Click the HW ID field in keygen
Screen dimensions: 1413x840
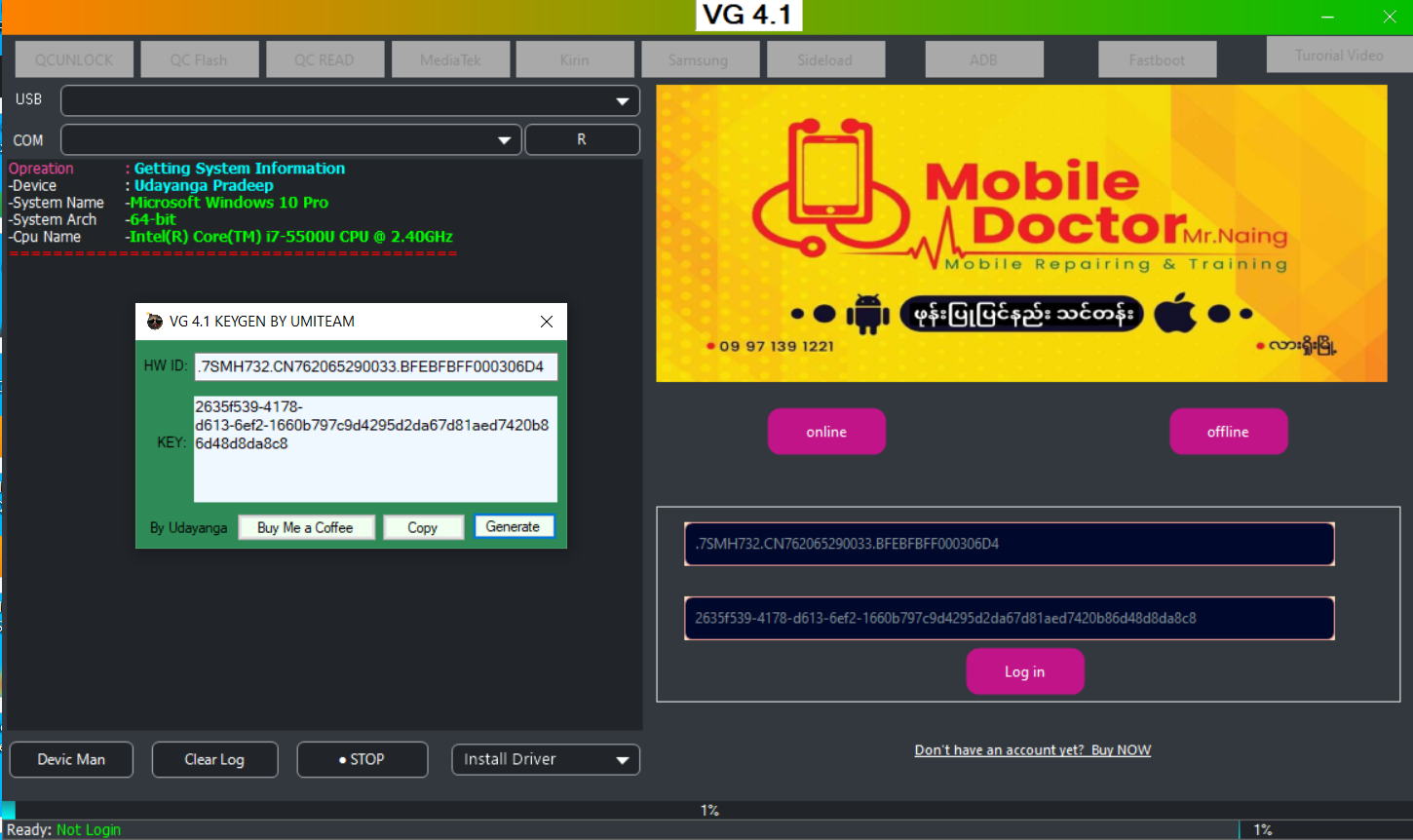pos(375,366)
